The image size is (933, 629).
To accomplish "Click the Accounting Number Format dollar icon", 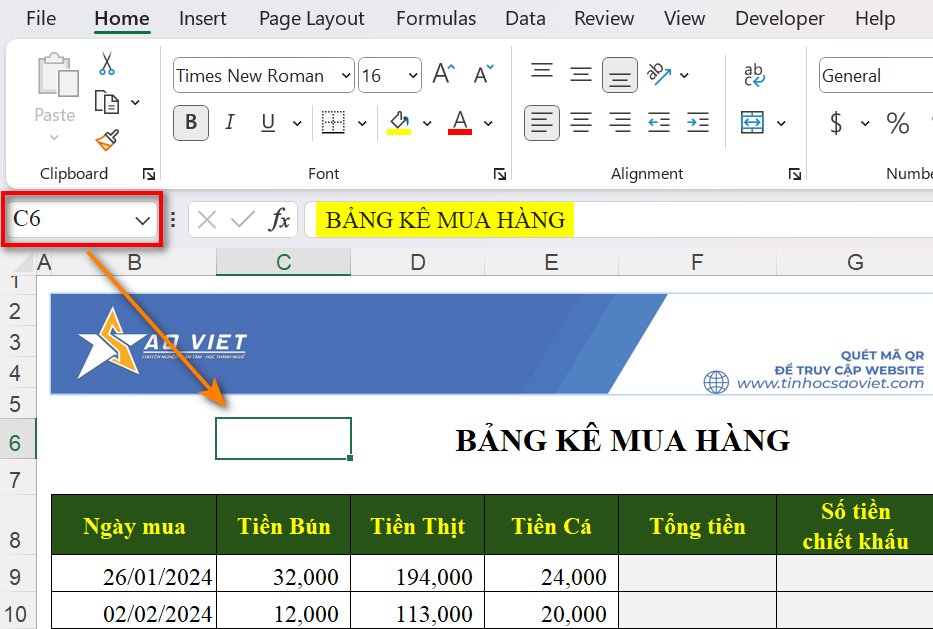I will [838, 122].
